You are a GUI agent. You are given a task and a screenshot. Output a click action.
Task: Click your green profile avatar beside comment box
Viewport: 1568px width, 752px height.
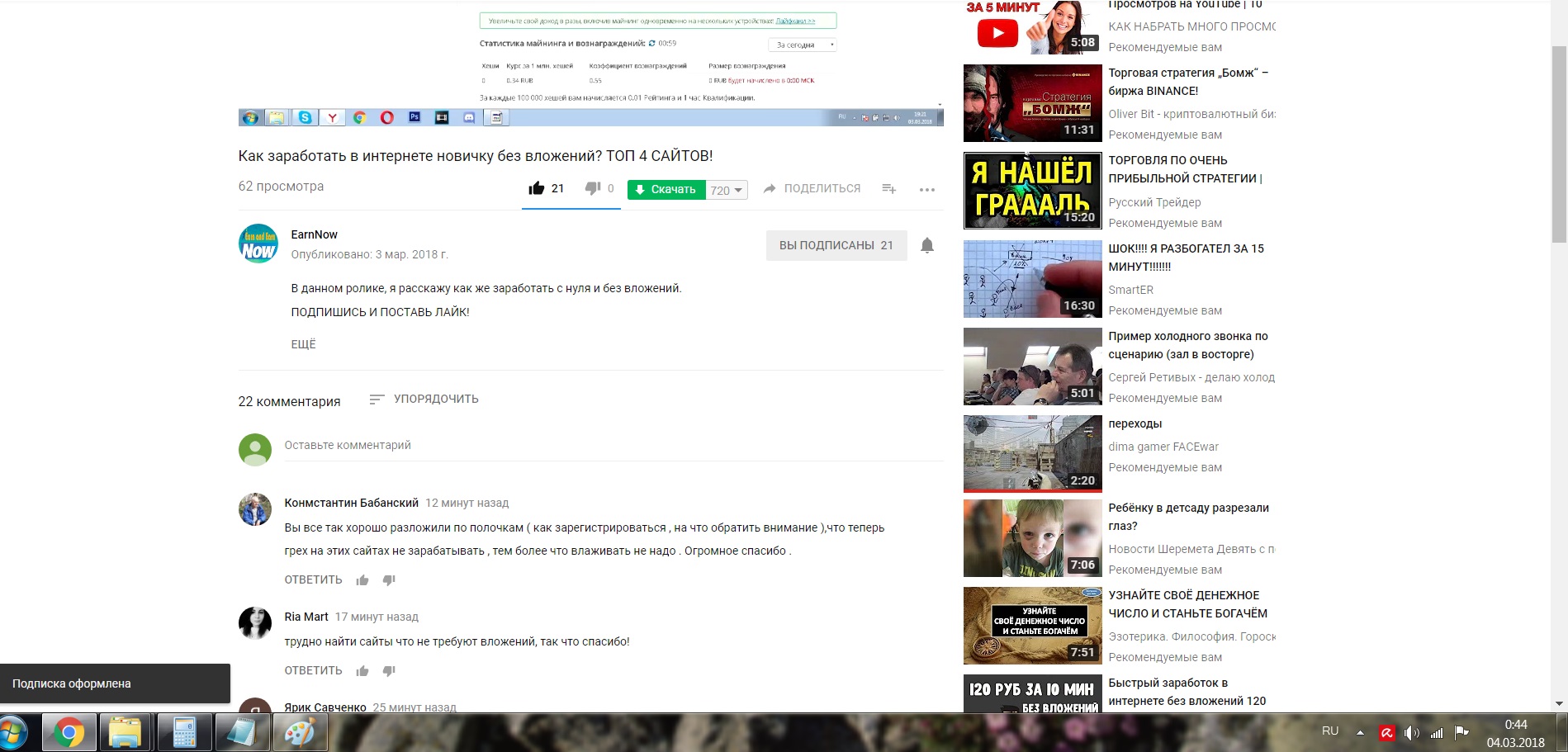click(255, 451)
